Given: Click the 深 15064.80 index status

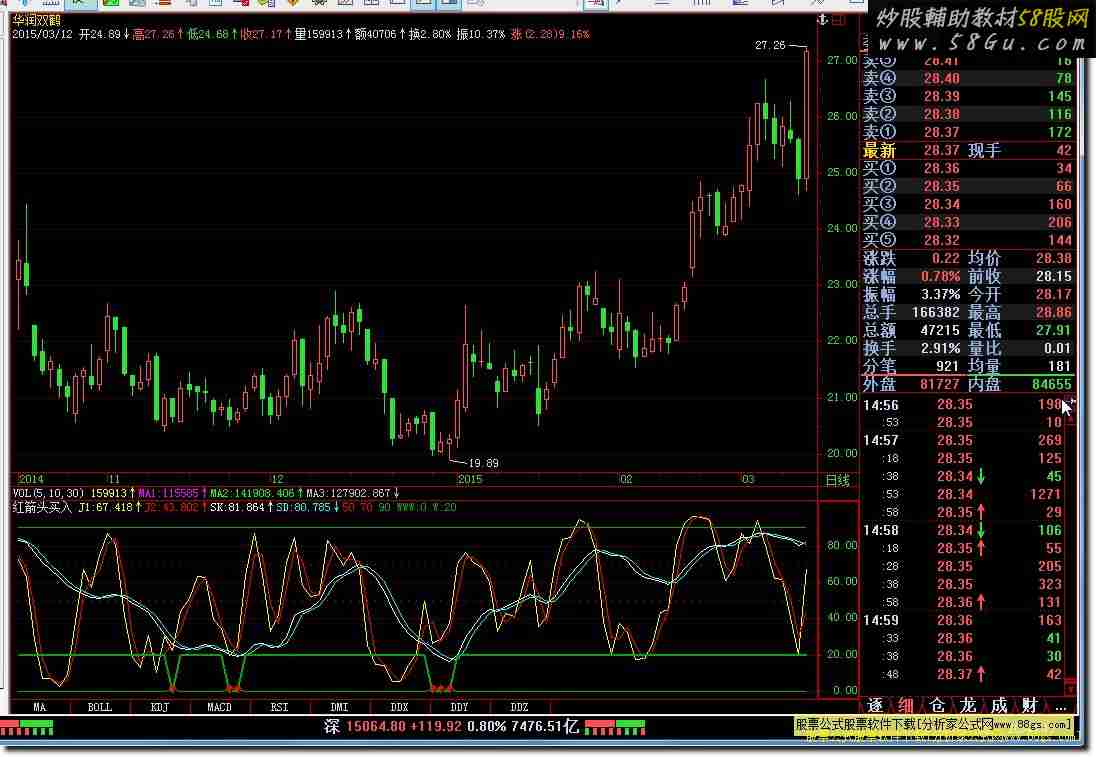Looking at the screenshot, I should (452, 727).
